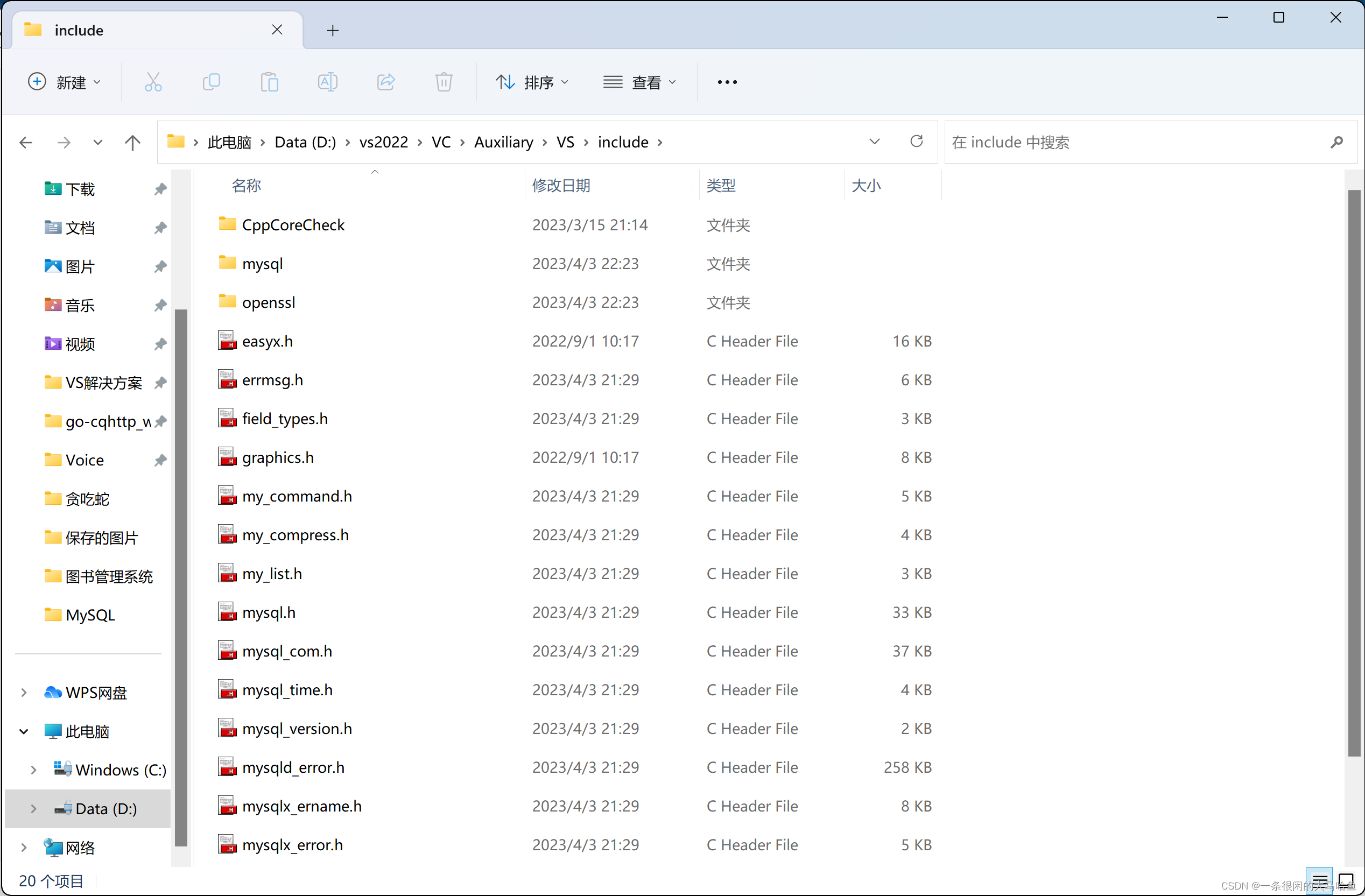Click the Cut scissors icon in toolbar
The width and height of the screenshot is (1365, 896).
tap(152, 82)
